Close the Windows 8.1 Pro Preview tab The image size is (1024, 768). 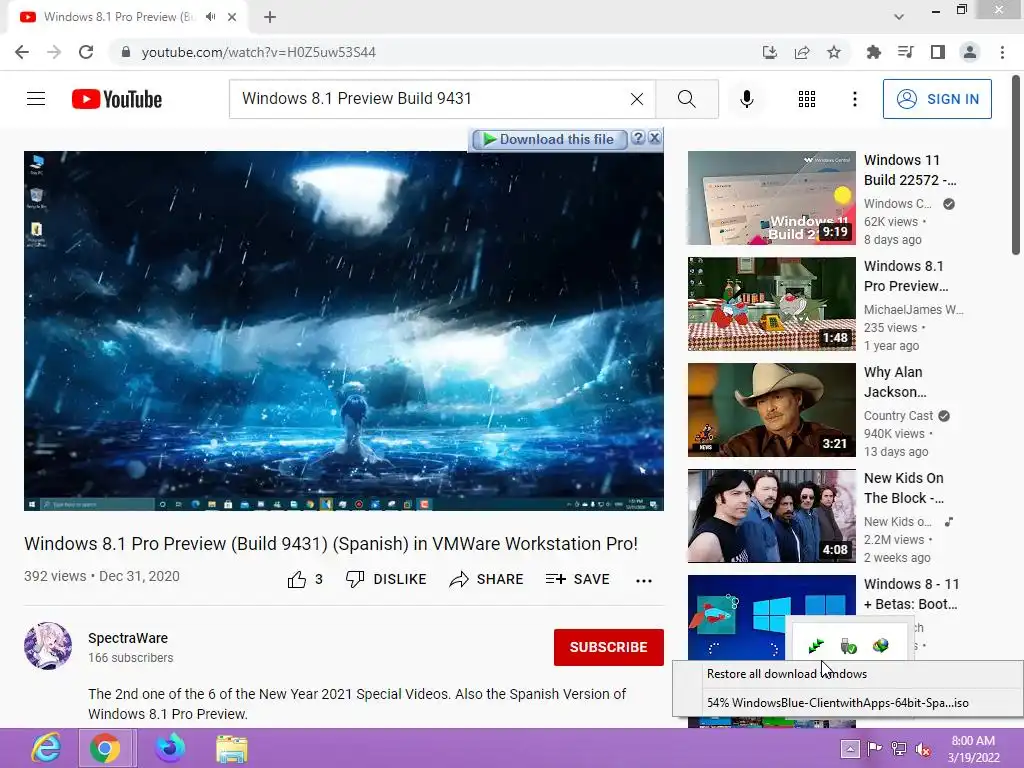tap(232, 17)
